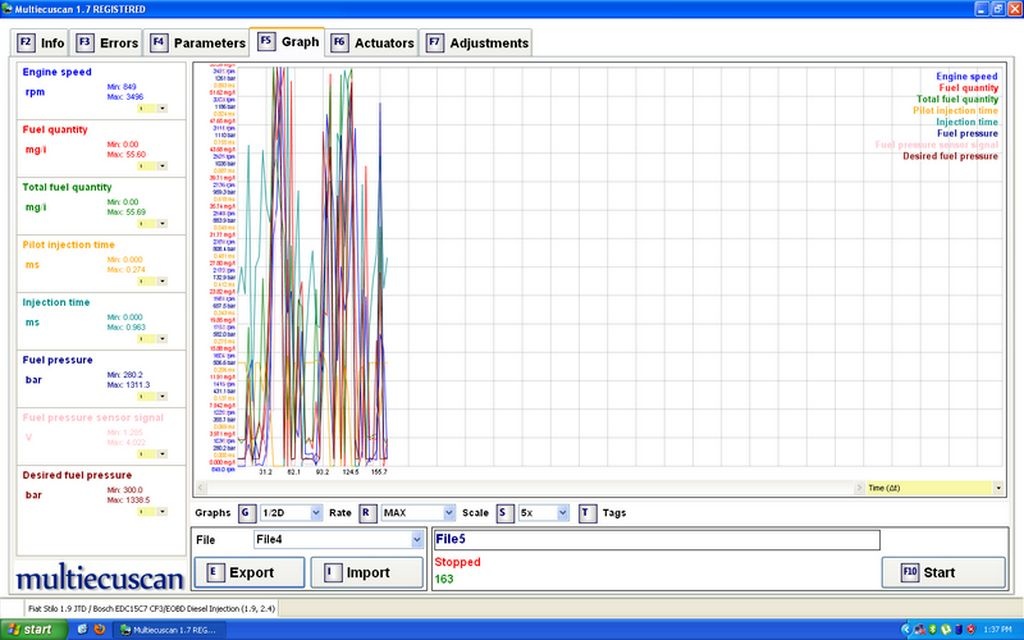Screen dimensions: 1024x640
Task: Click the R key icon beside Rate
Action: [x=367, y=513]
